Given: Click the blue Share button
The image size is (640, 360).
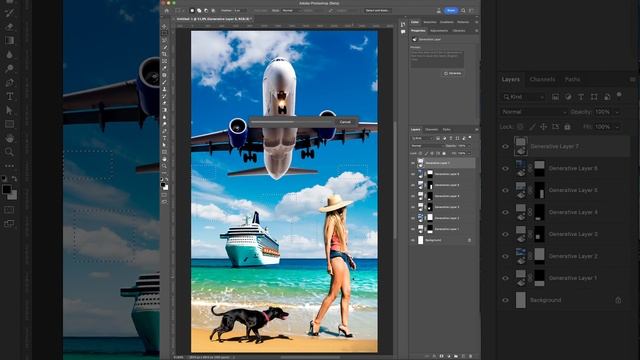Looking at the screenshot, I should coord(451,11).
